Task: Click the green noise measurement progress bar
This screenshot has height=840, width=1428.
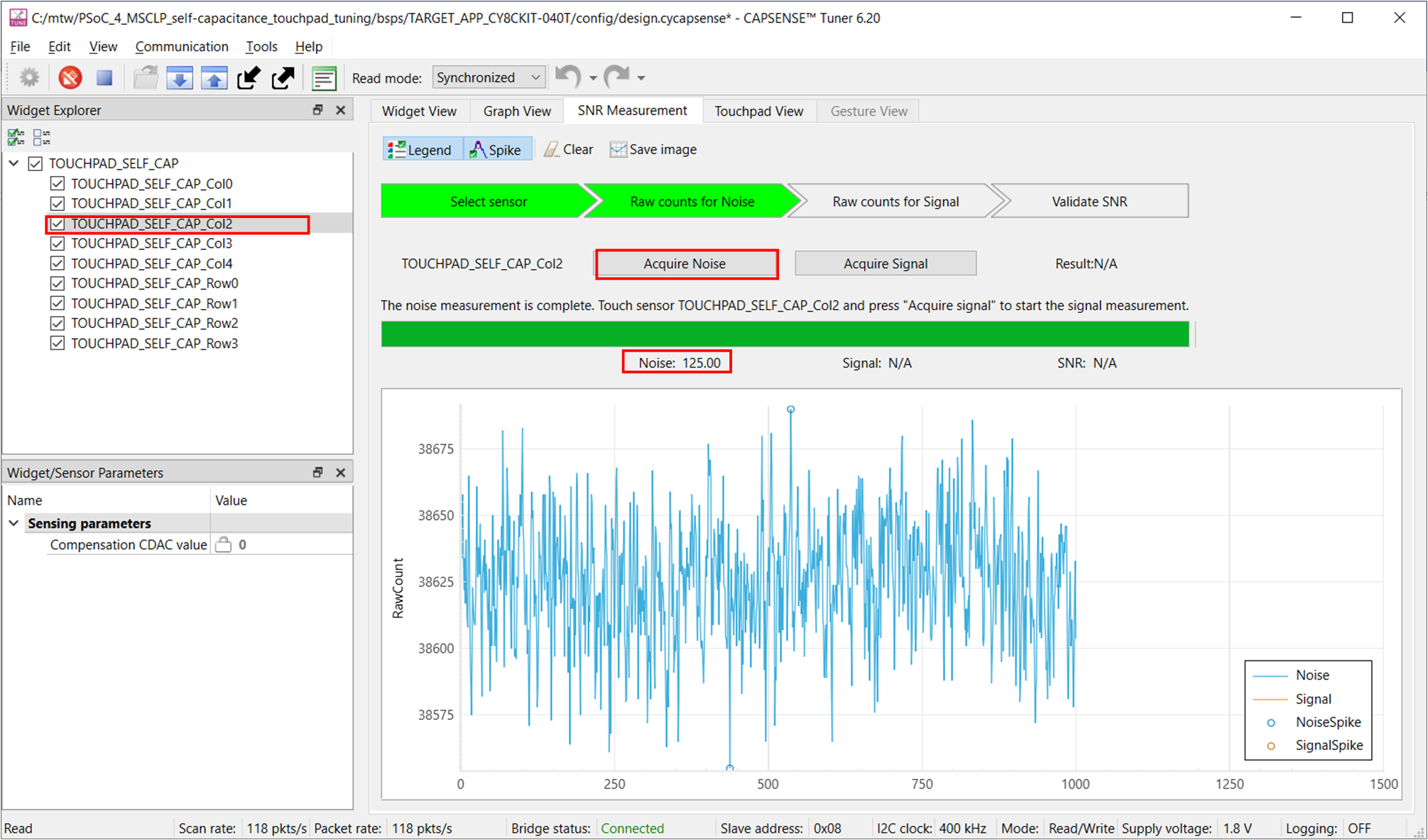Action: pos(785,334)
